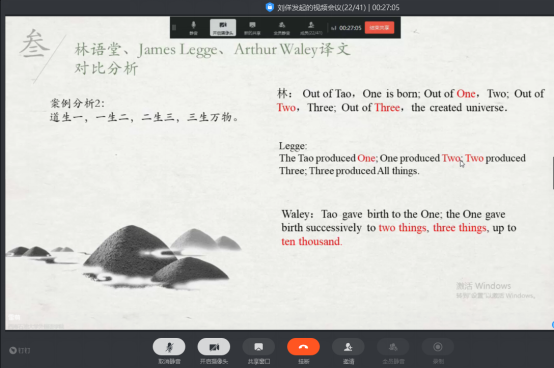
Task: Stop sharing with the red end button
Action: coord(379,28)
